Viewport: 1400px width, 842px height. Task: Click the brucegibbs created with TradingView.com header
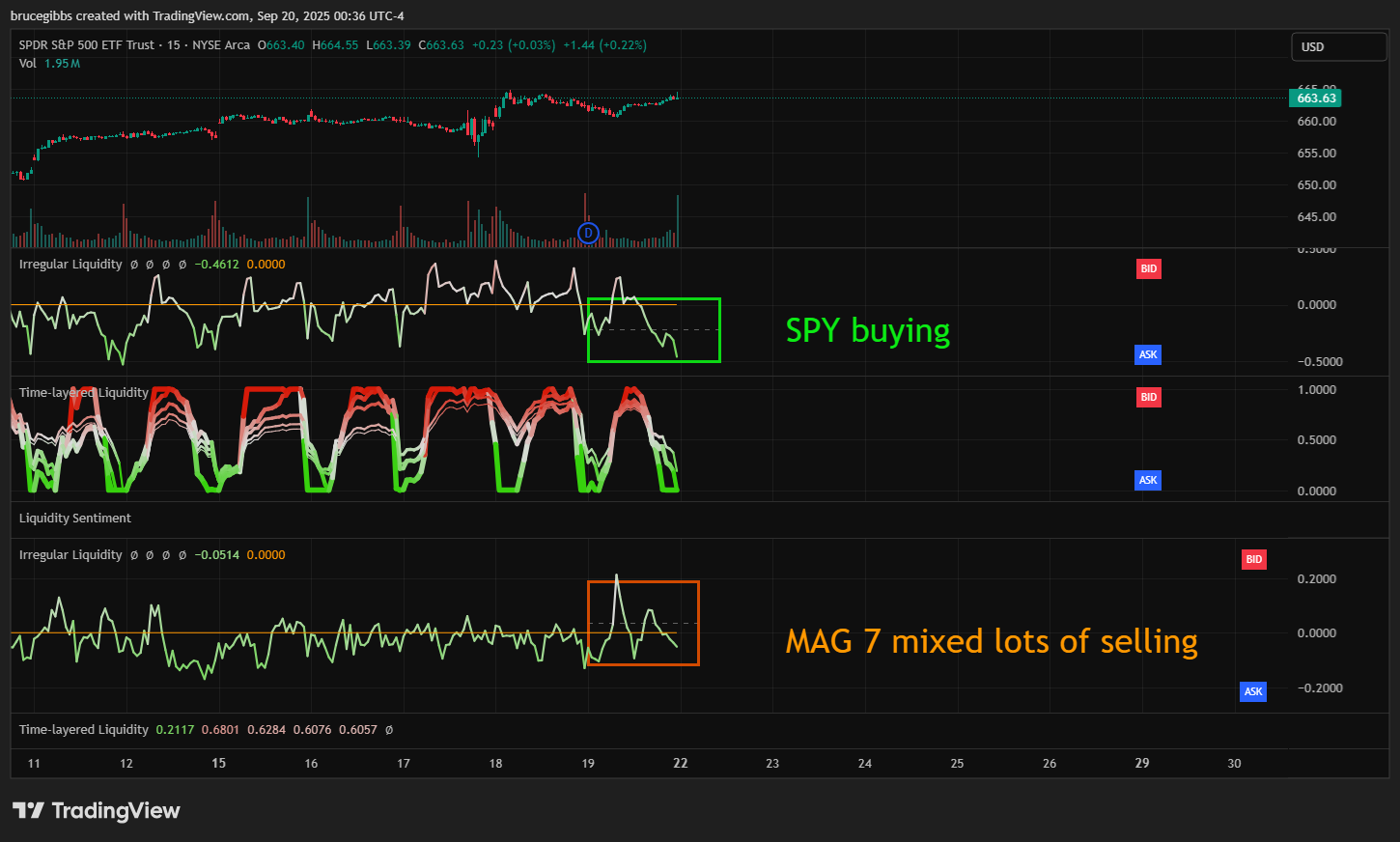(207, 15)
